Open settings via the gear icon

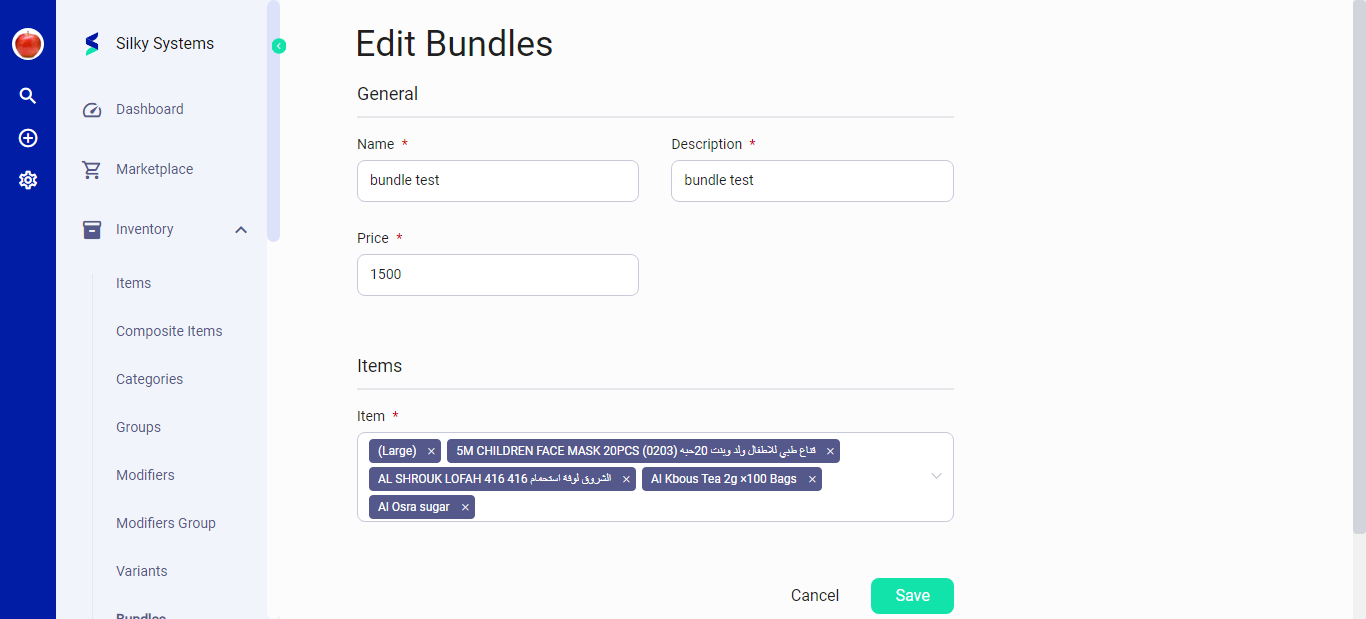click(x=27, y=180)
